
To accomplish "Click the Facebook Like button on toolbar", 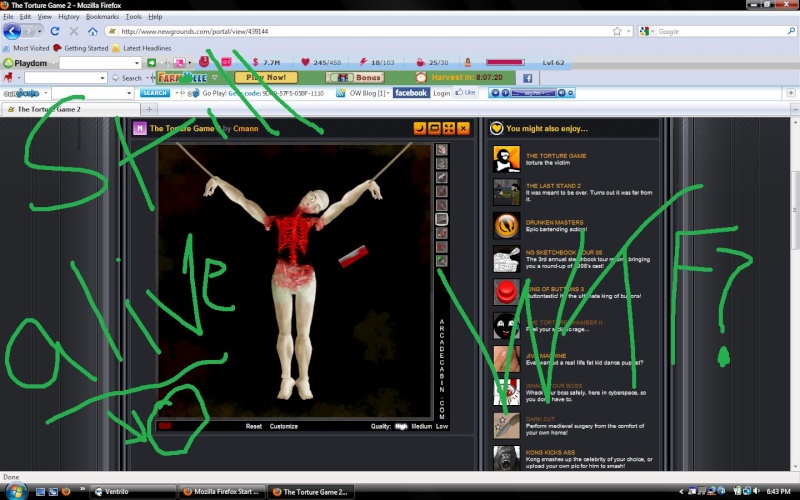I will (x=466, y=93).
